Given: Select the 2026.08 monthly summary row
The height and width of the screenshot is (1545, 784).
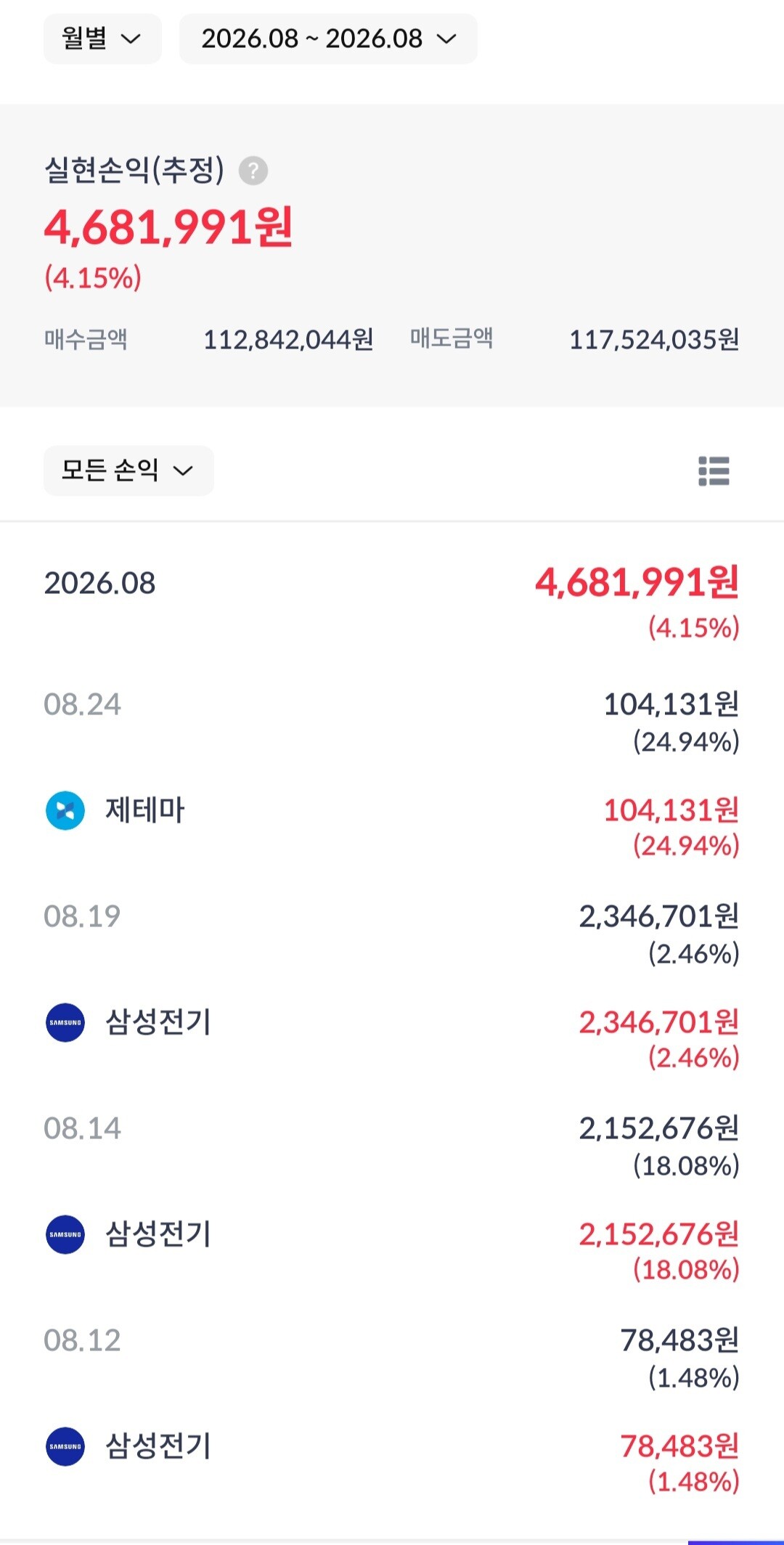Looking at the screenshot, I should click(x=392, y=602).
